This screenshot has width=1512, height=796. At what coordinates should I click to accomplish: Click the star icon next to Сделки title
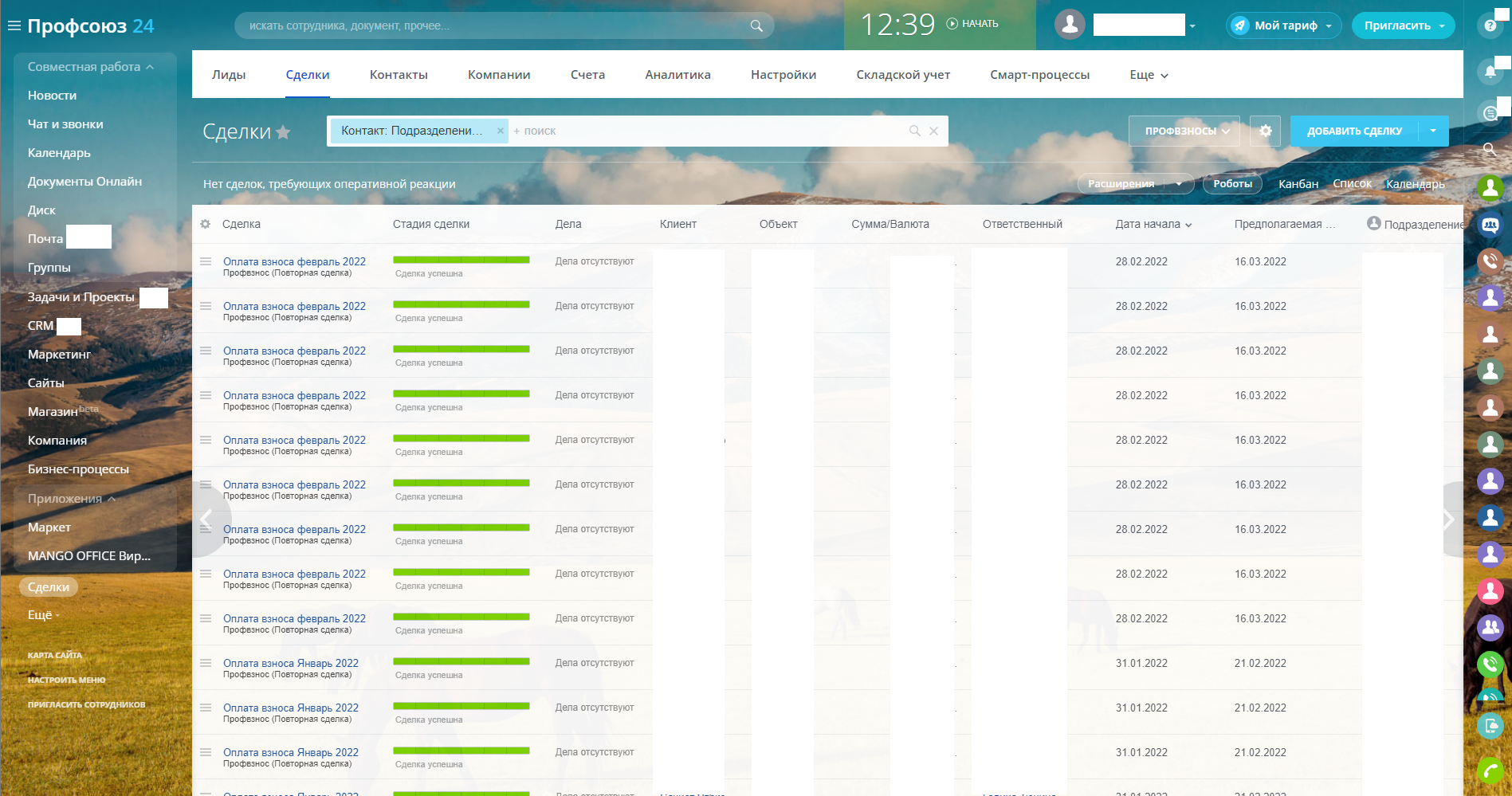click(x=283, y=132)
